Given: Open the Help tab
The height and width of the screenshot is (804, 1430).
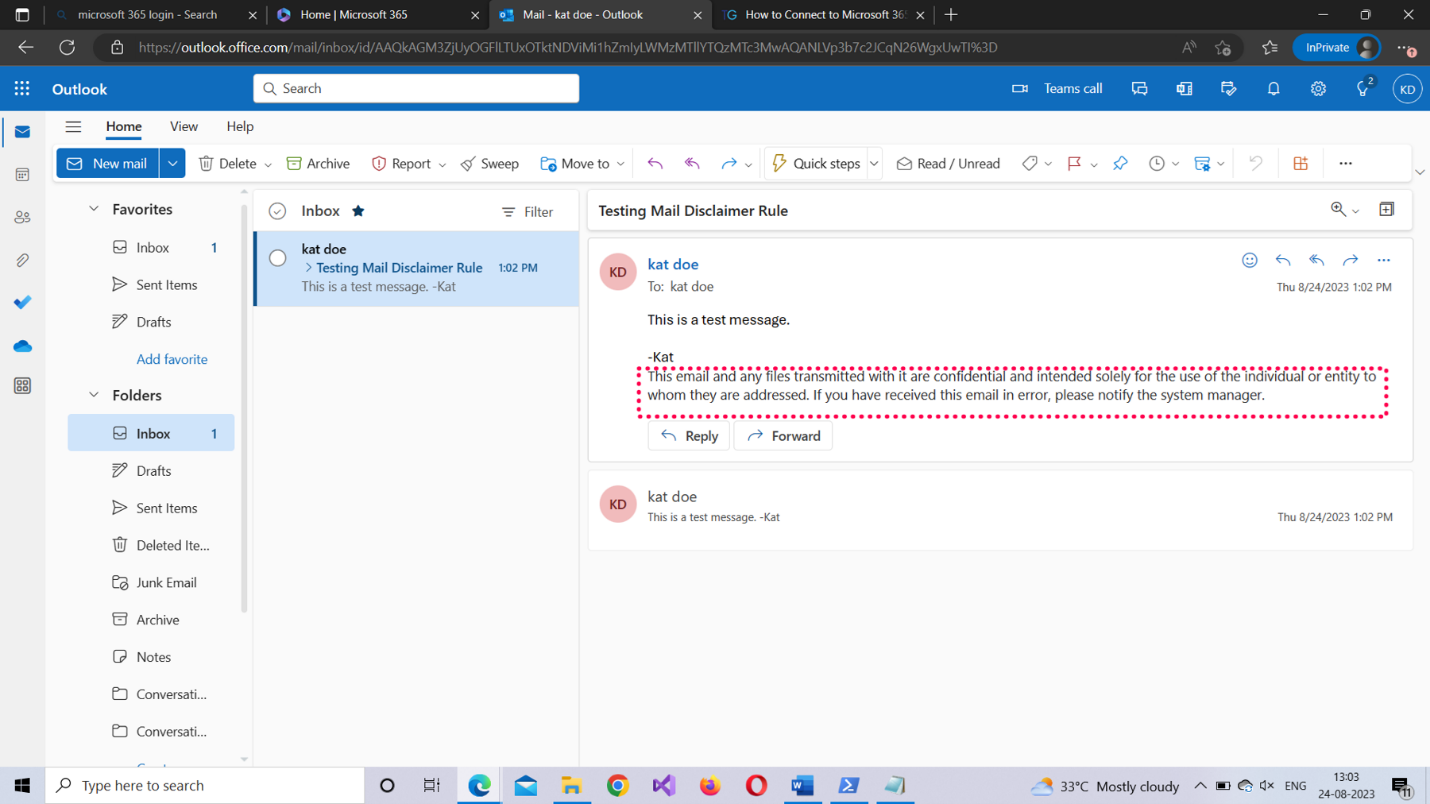Looking at the screenshot, I should pos(240,126).
